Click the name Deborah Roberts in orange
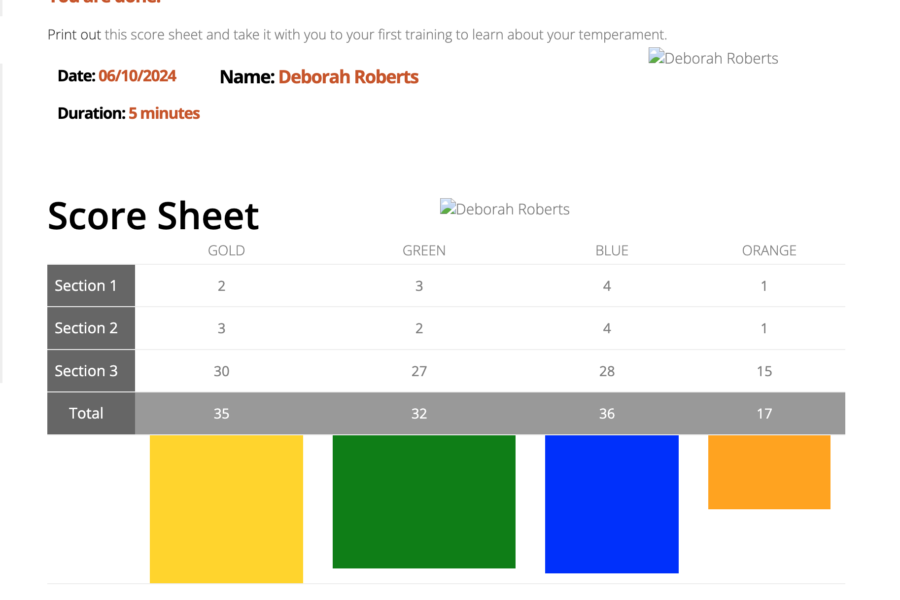 (348, 77)
